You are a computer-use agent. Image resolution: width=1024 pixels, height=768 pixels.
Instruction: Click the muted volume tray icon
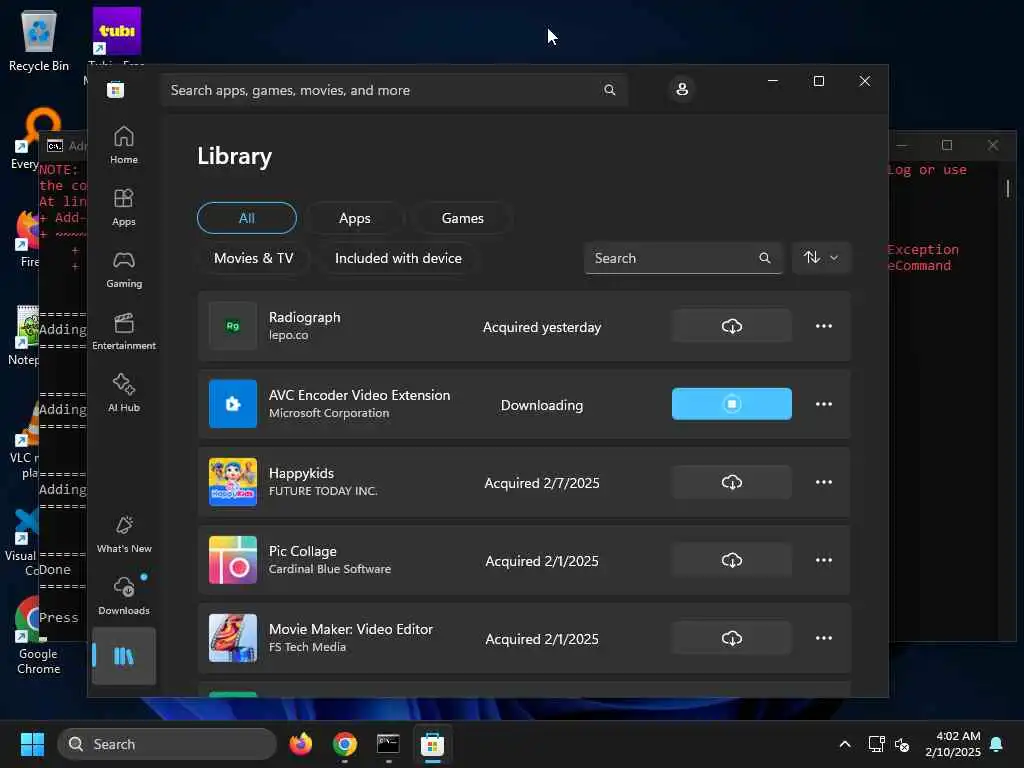902,744
